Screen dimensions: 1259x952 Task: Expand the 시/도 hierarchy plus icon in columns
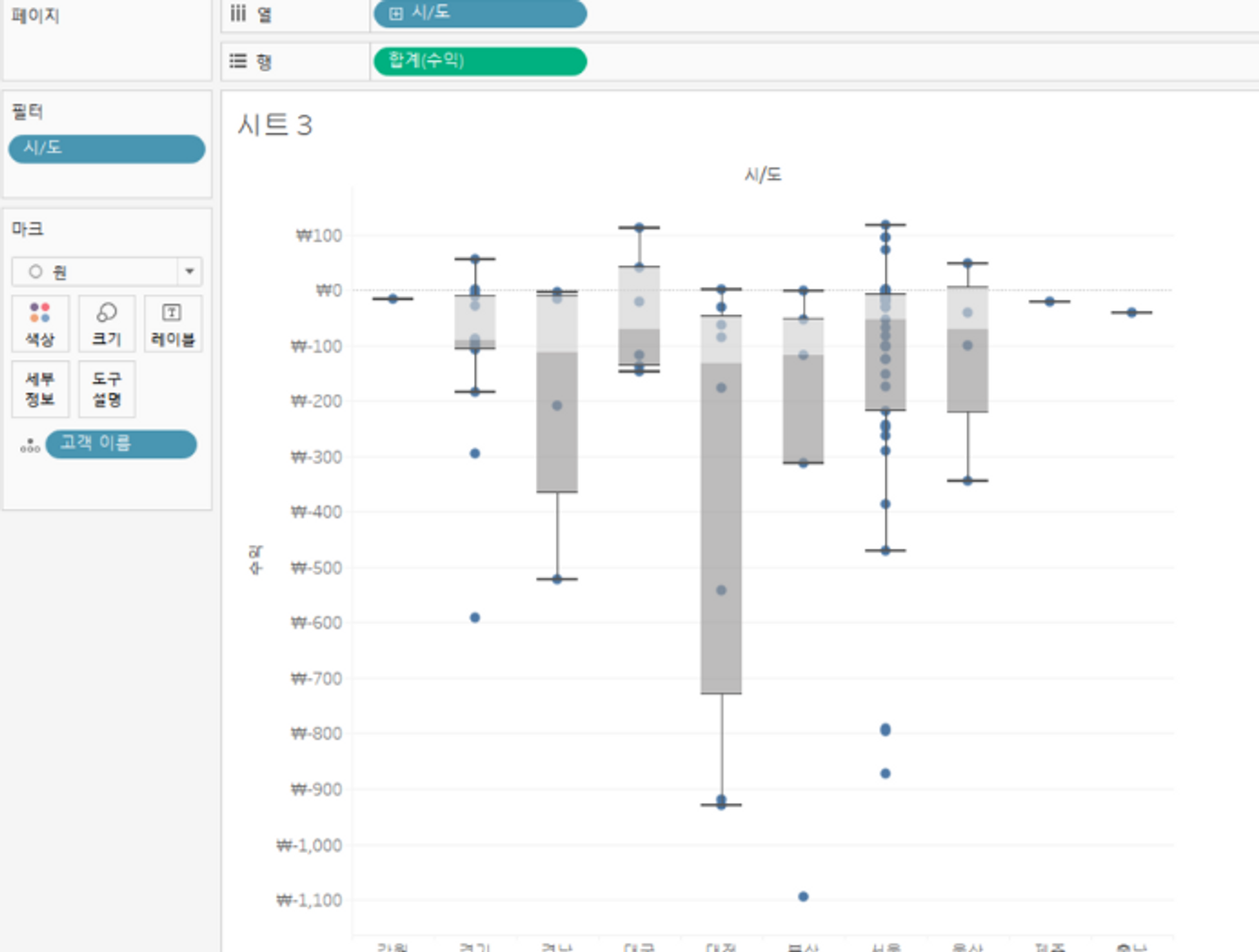[395, 14]
